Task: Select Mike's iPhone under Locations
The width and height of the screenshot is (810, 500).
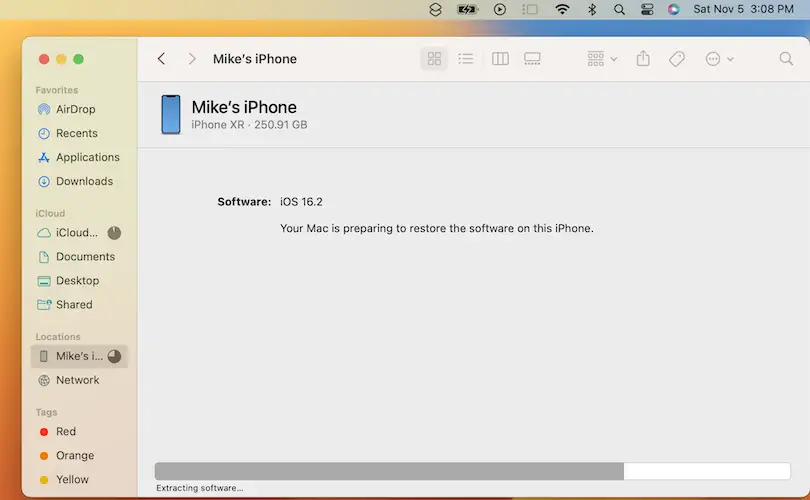Action: 79,356
